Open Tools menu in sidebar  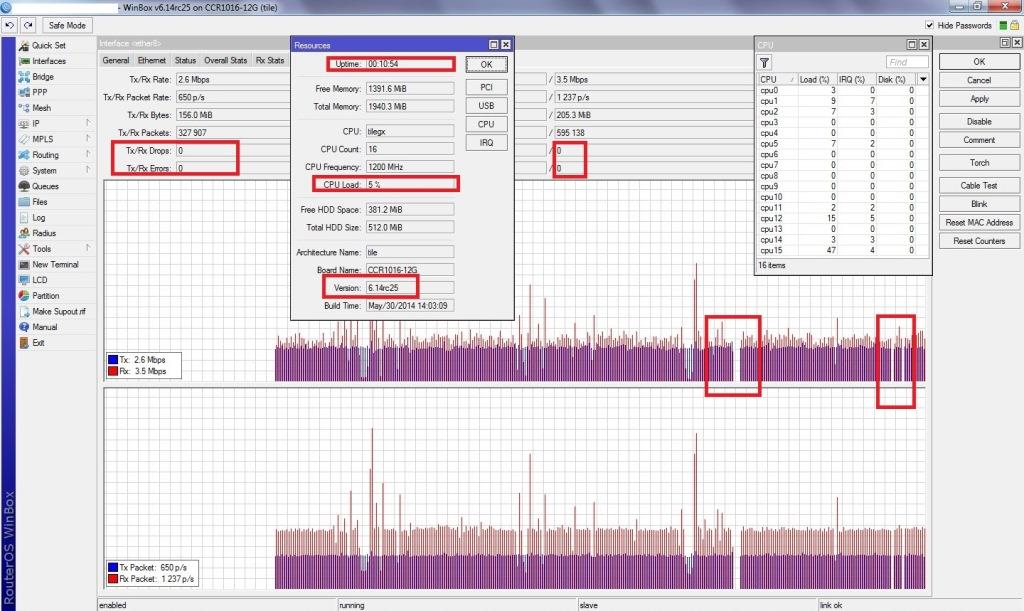[x=42, y=249]
